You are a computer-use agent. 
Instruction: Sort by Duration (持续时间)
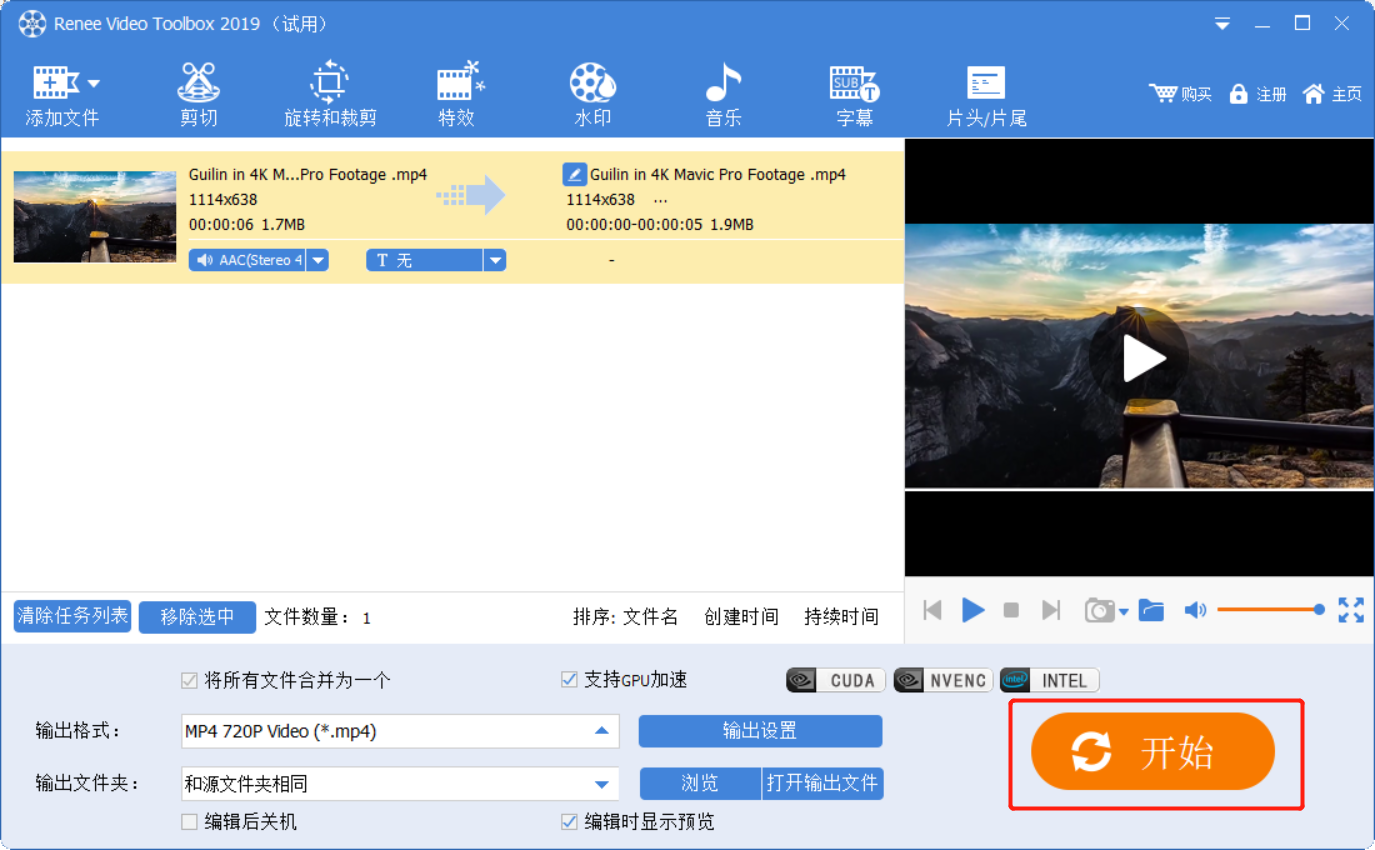pos(841,617)
